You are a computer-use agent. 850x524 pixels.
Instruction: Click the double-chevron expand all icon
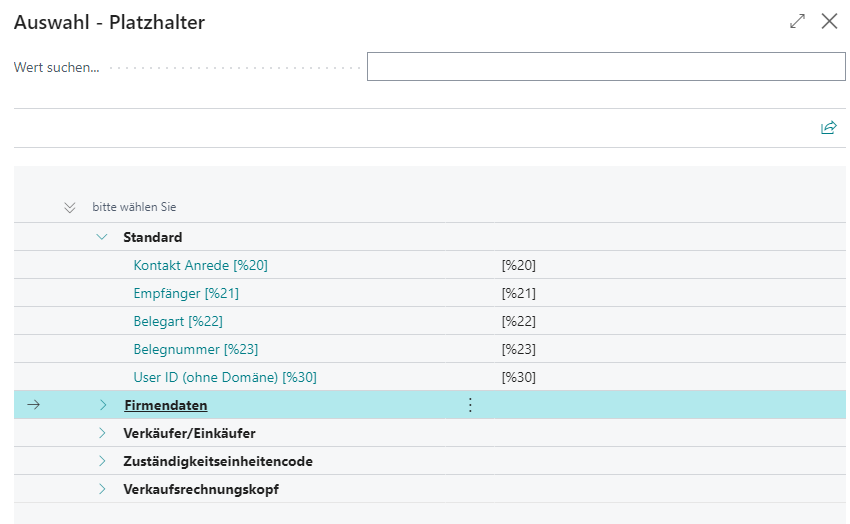(x=69, y=208)
